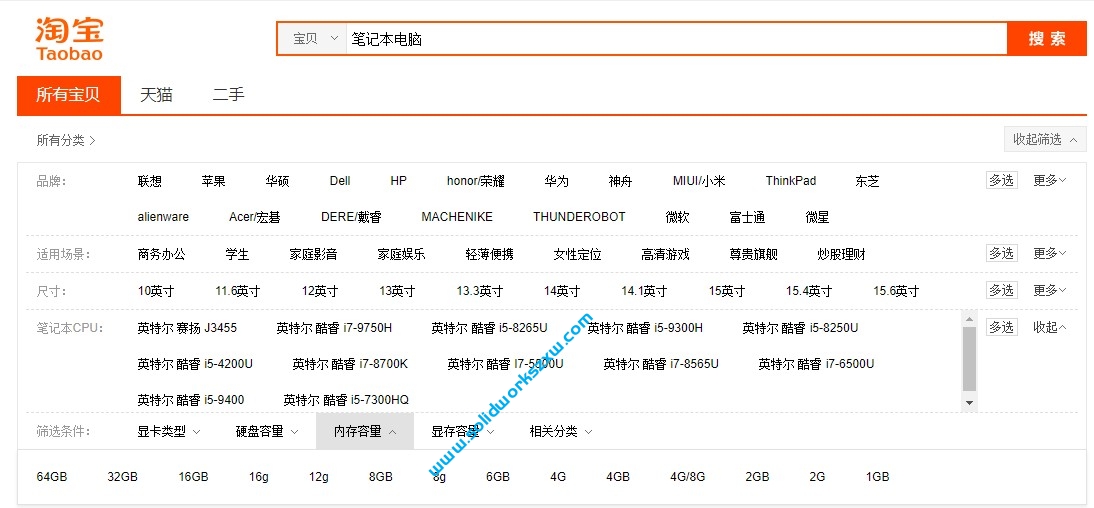Image resolution: width=1094 pixels, height=508 pixels.
Task: Click the Taobao logo
Action: pyautogui.click(x=69, y=39)
